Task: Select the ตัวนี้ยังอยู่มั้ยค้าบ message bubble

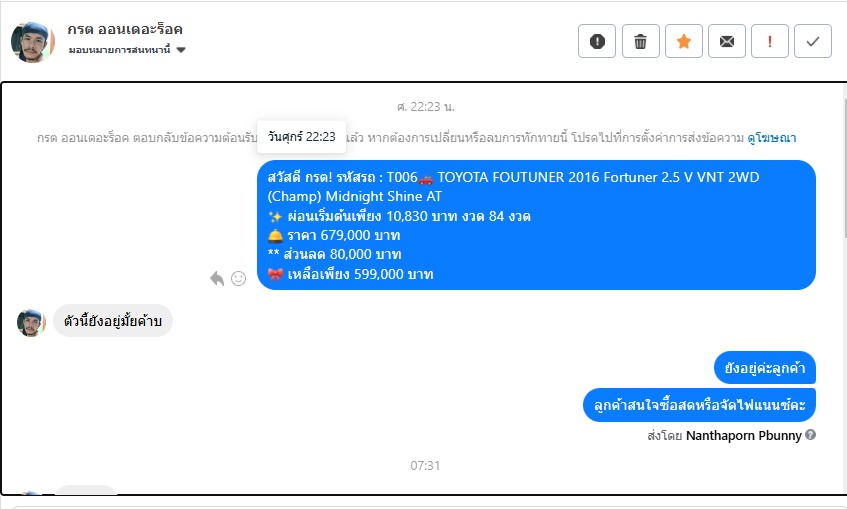Action: [x=112, y=321]
